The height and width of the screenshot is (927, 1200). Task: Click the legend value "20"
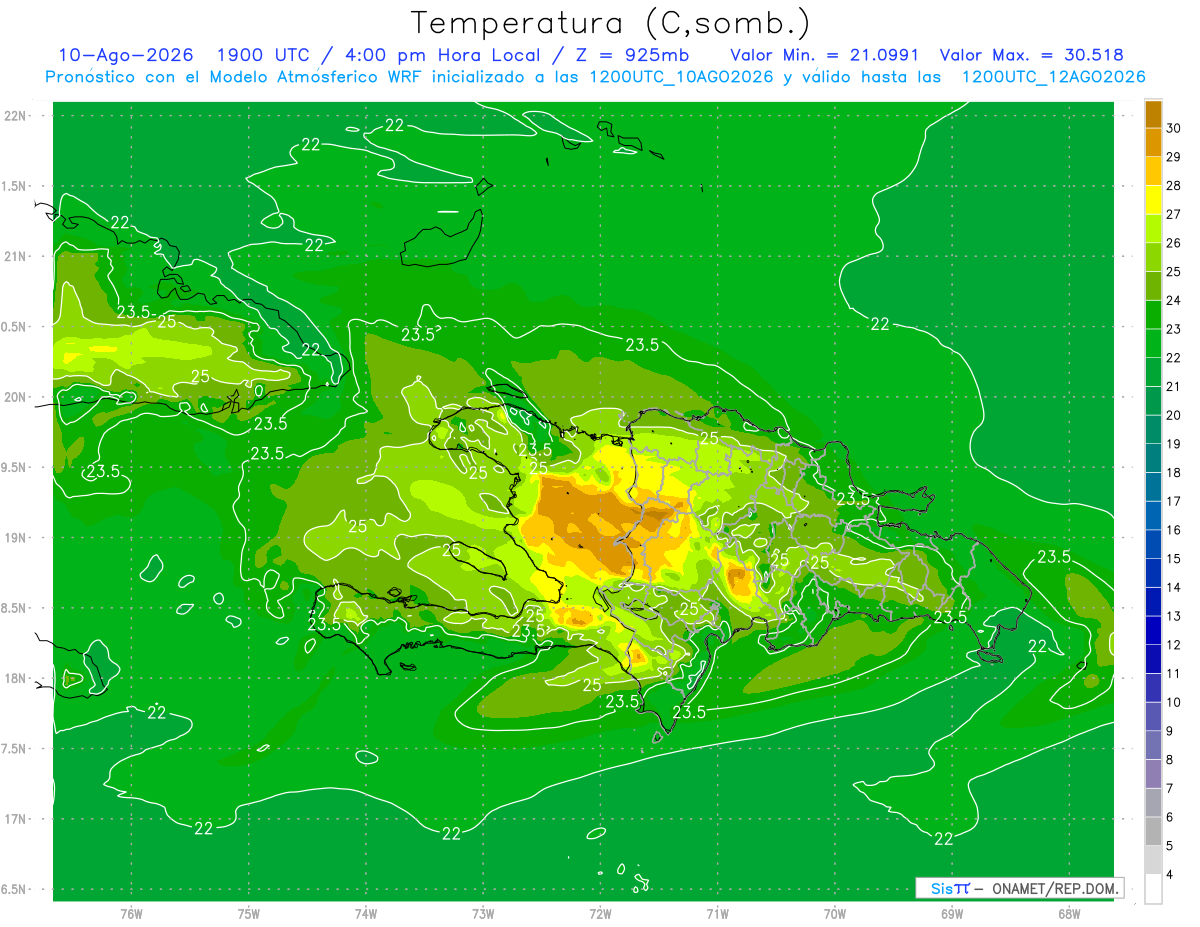(x=1173, y=415)
